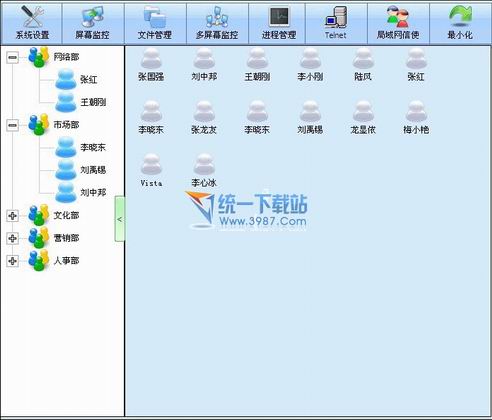Start 多屏幕监控 multi-screen monitoring

pos(217,23)
